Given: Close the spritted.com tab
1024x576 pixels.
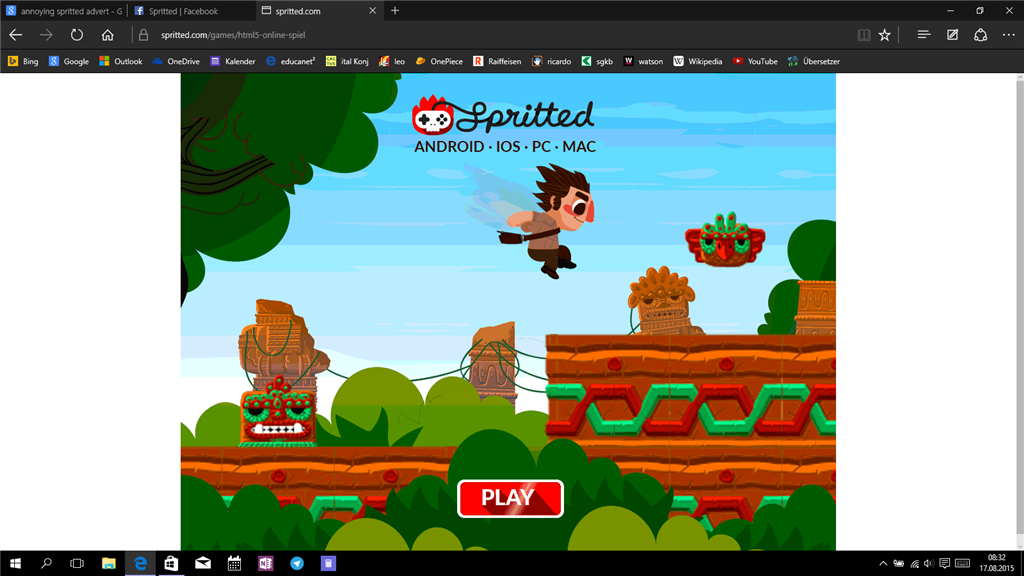Looking at the screenshot, I should [372, 10].
